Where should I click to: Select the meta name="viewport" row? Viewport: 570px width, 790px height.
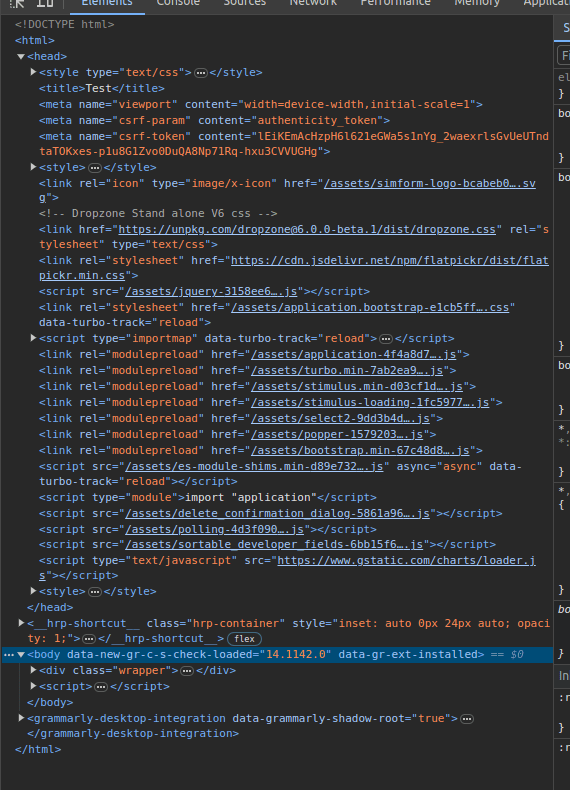tap(261, 104)
